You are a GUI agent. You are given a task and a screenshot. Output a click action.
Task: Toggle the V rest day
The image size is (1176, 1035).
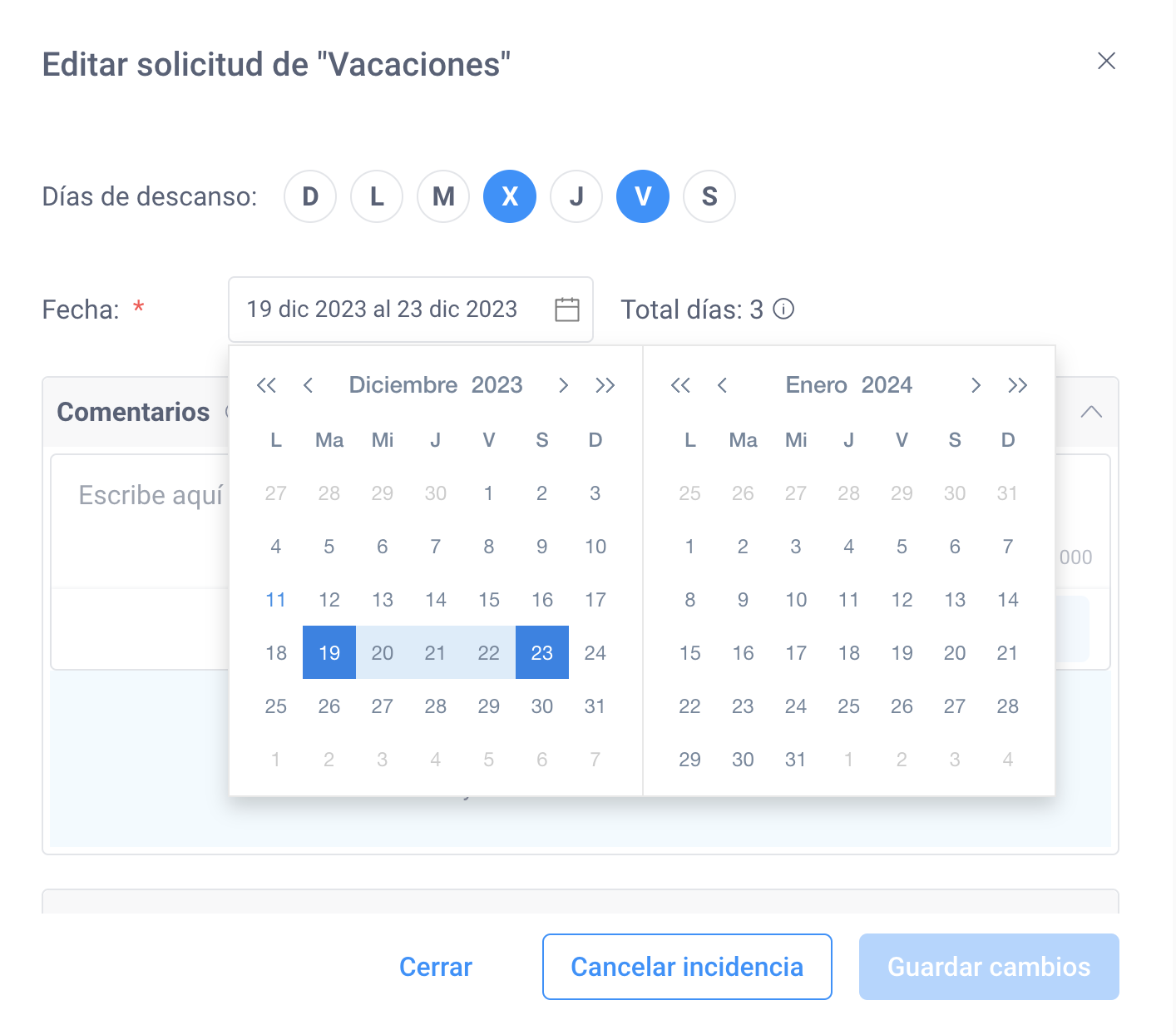click(x=643, y=196)
